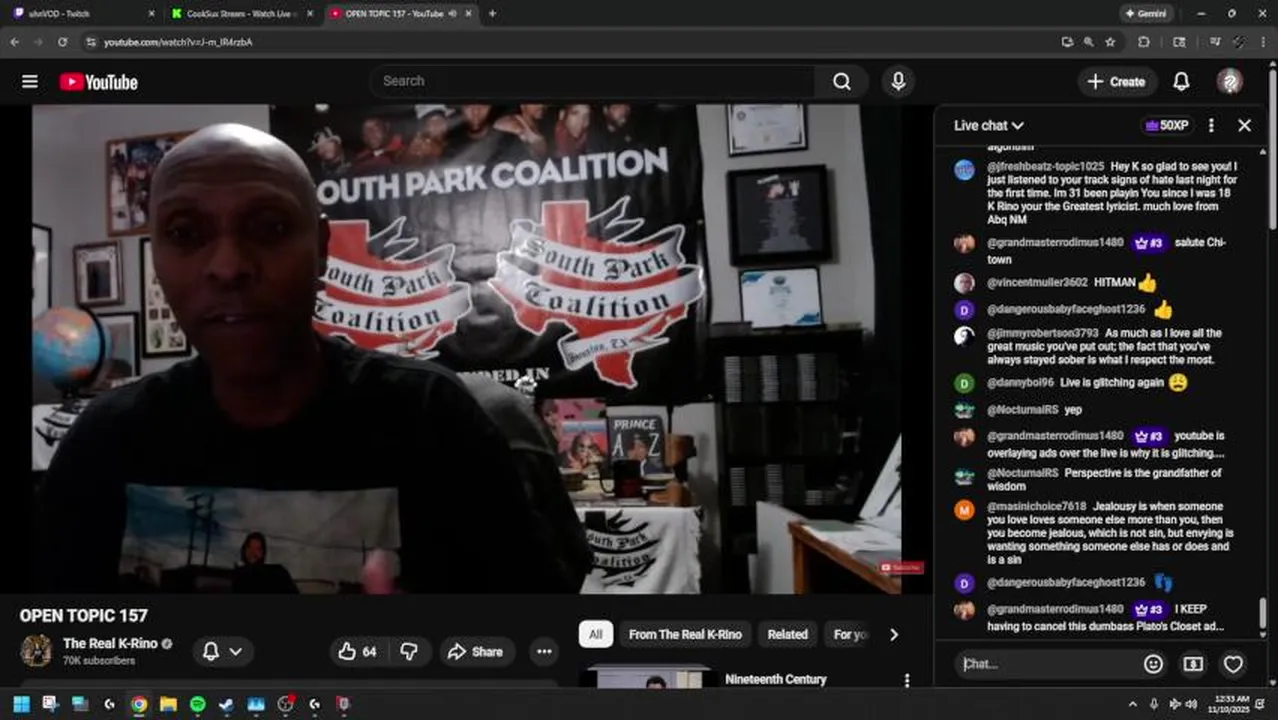Toggle notification bell for The Real K-Rino
The height and width of the screenshot is (720, 1278).
click(222, 651)
